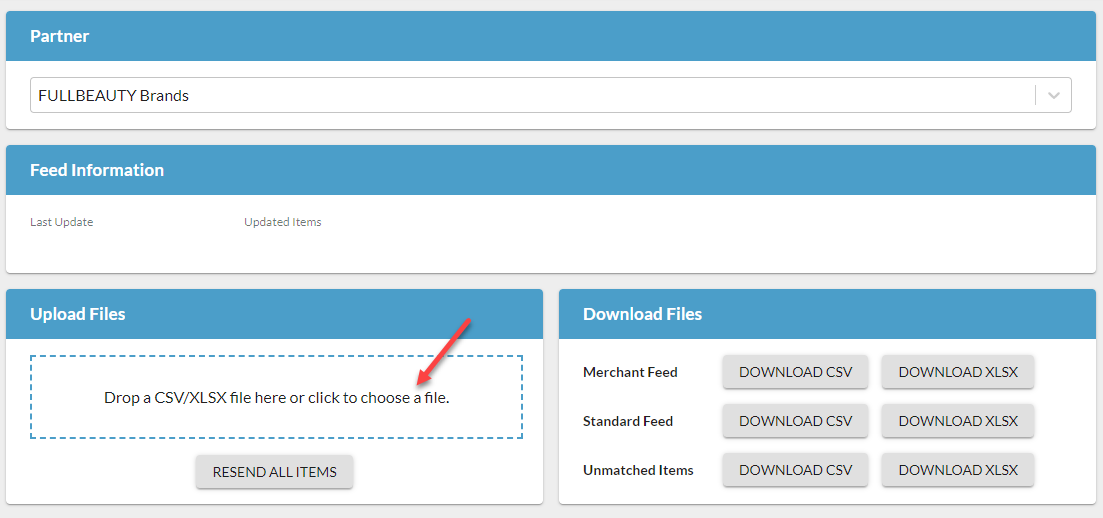The height and width of the screenshot is (518, 1103).
Task: Click the FULLBEAUTY Brands partner field
Action: (530, 96)
